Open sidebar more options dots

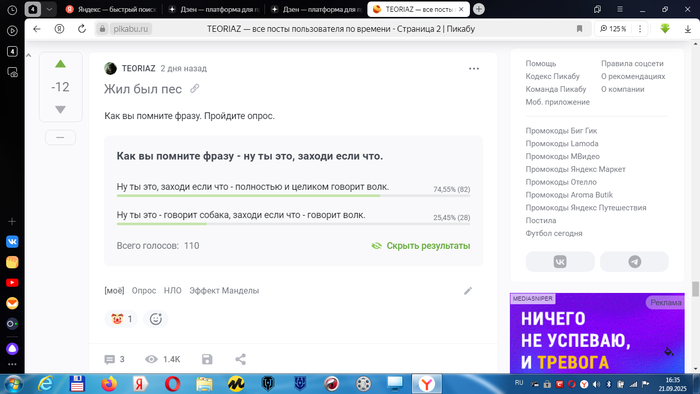point(12,364)
